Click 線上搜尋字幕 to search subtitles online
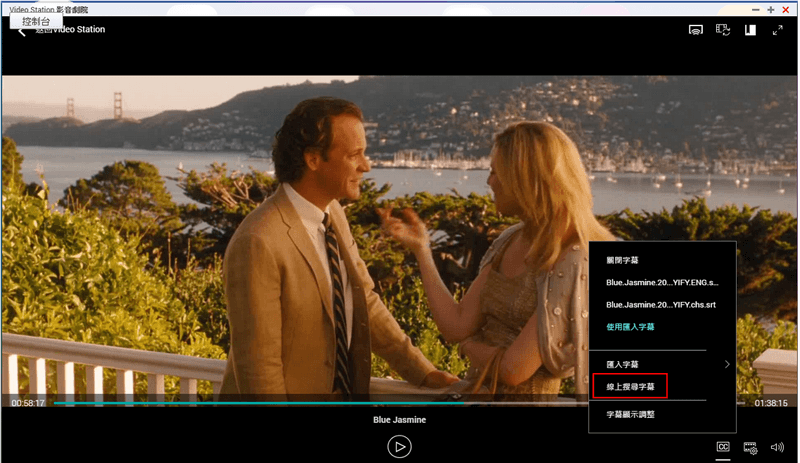800x463 pixels. coord(630,386)
